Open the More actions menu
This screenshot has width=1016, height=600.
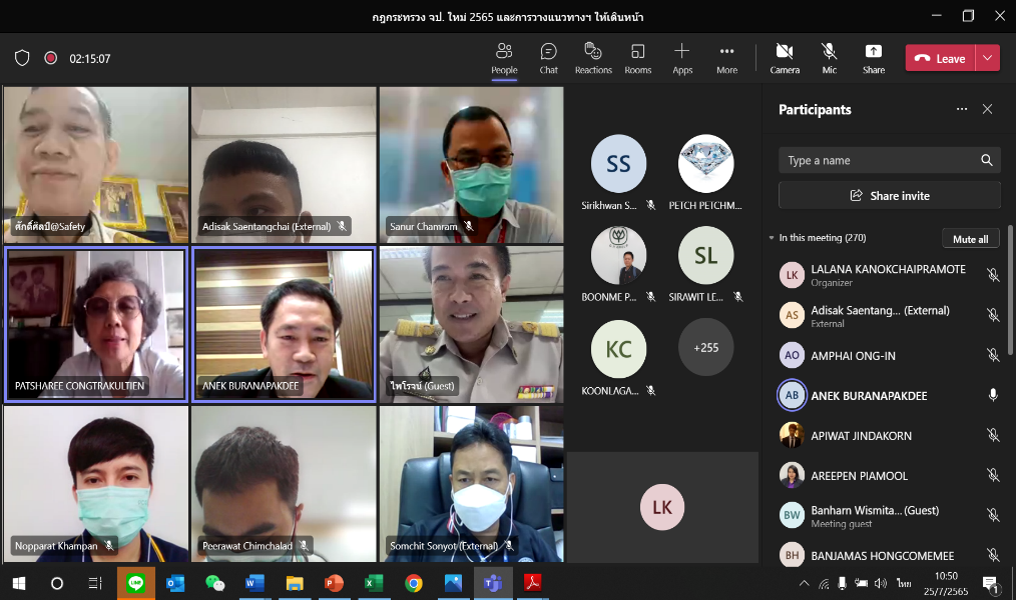pos(727,58)
